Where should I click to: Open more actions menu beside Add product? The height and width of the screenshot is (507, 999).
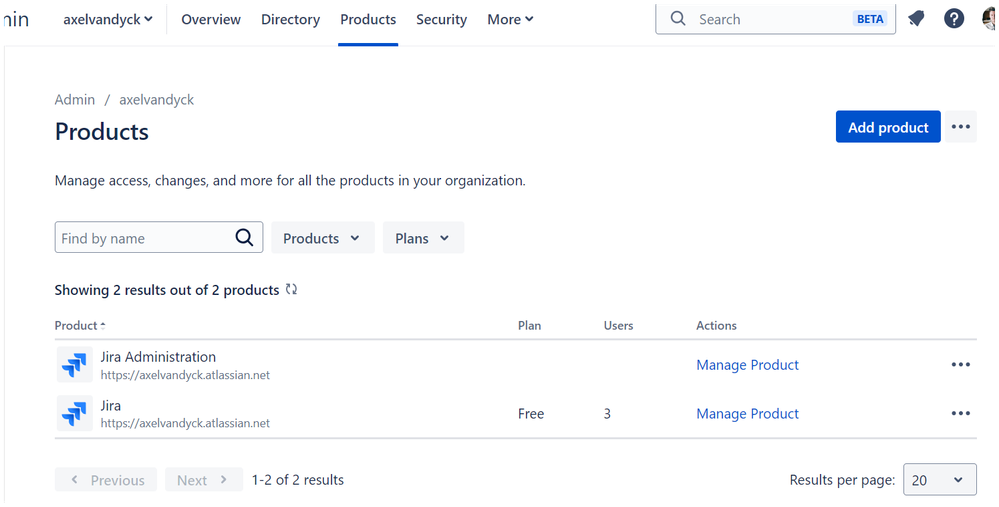click(961, 127)
